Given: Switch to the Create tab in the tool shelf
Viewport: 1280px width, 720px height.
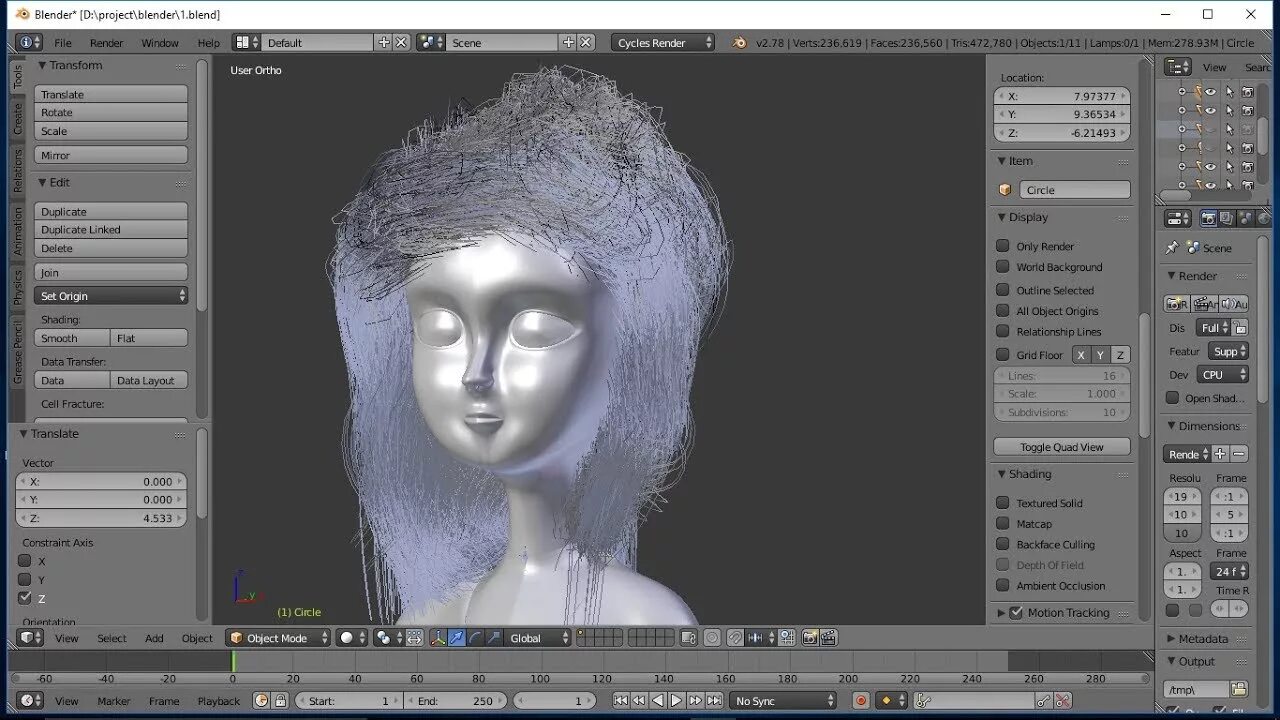Looking at the screenshot, I should pyautogui.click(x=18, y=120).
